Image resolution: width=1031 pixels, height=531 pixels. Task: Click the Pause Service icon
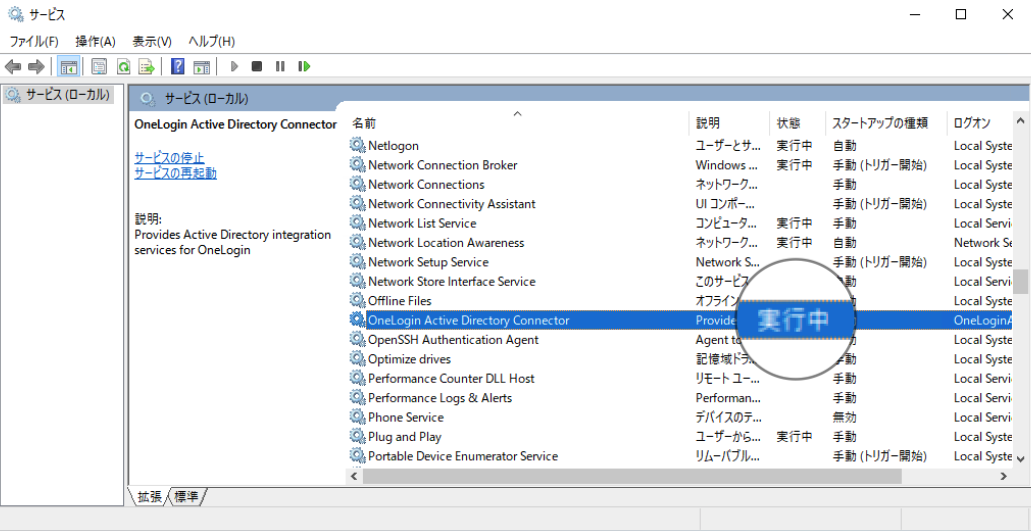coord(280,66)
